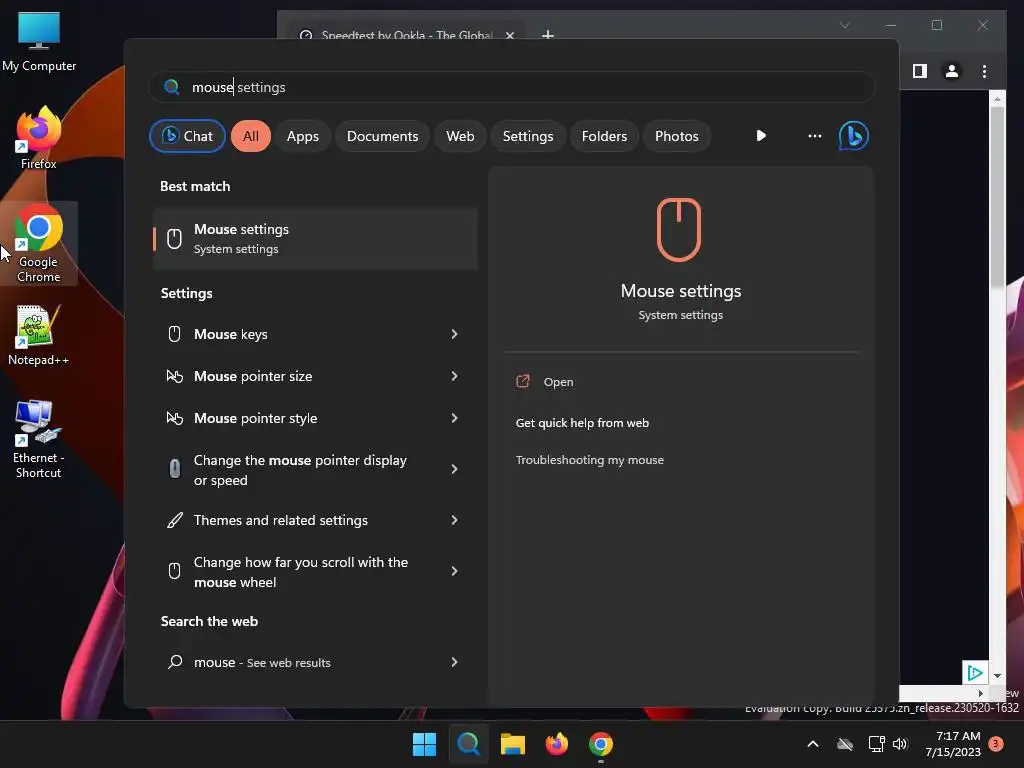The height and width of the screenshot is (768, 1024).
Task: Select the Web filter tab
Action: (460, 136)
